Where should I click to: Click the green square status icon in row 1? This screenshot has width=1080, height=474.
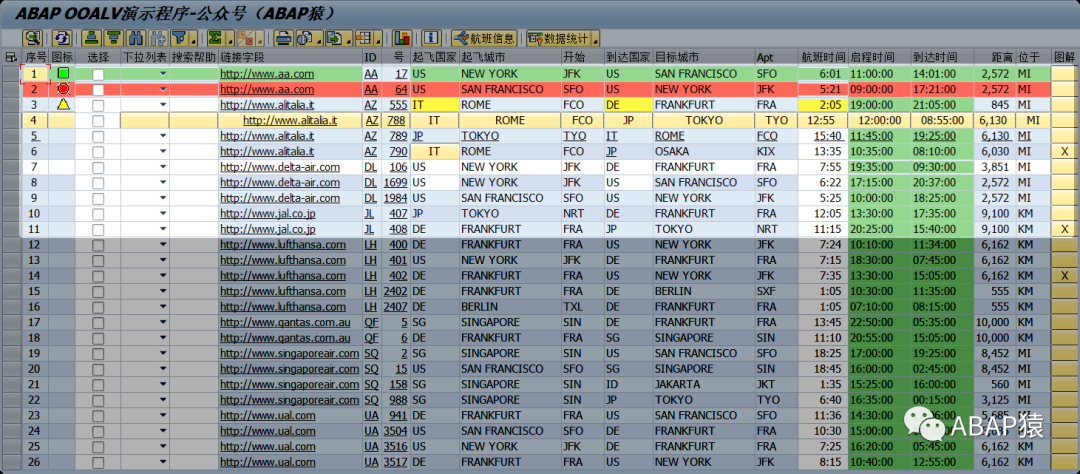pyautogui.click(x=63, y=73)
